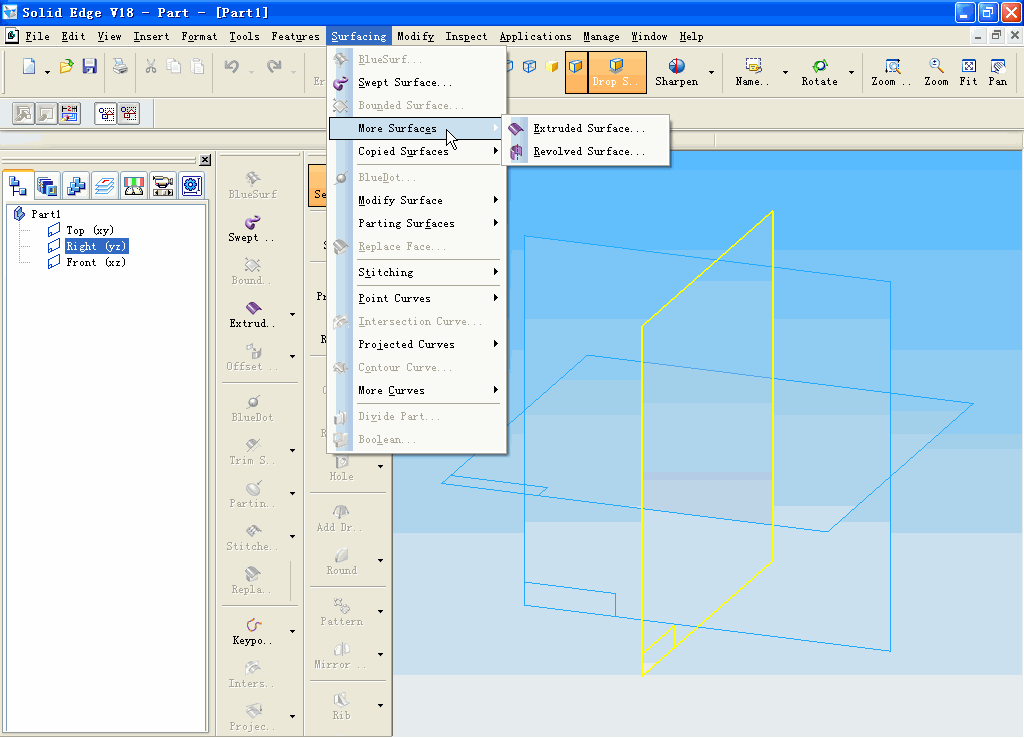This screenshot has height=738, width=1024.
Task: Choose Extruded Surface from submenu
Action: coord(586,129)
